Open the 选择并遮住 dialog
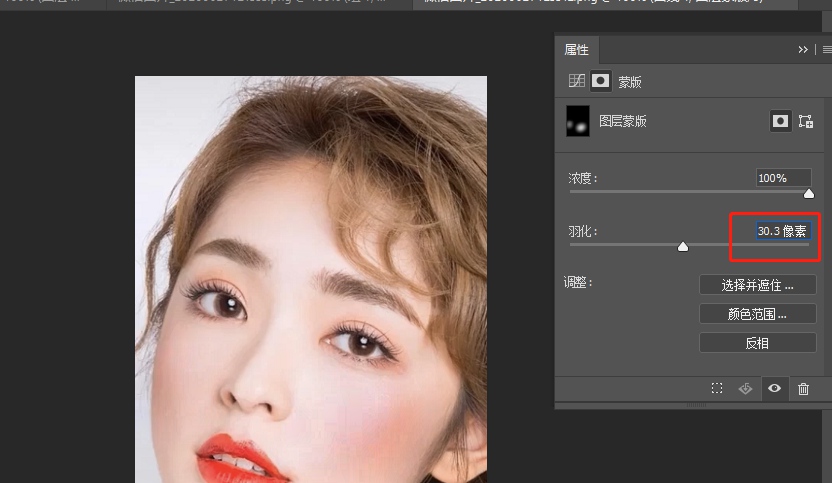This screenshot has height=483, width=832. (x=757, y=285)
